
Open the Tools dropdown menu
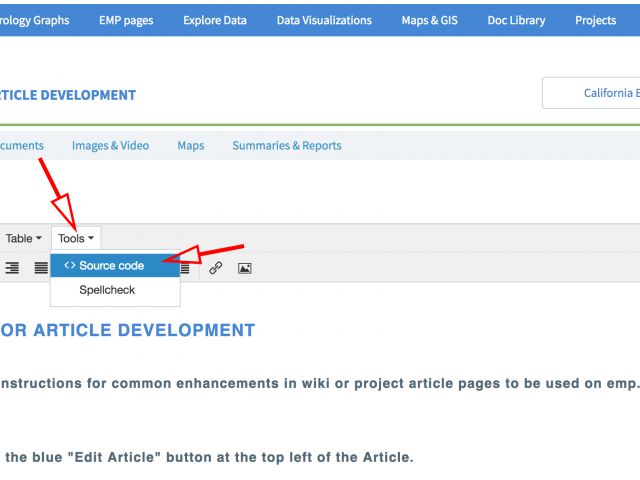(76, 238)
